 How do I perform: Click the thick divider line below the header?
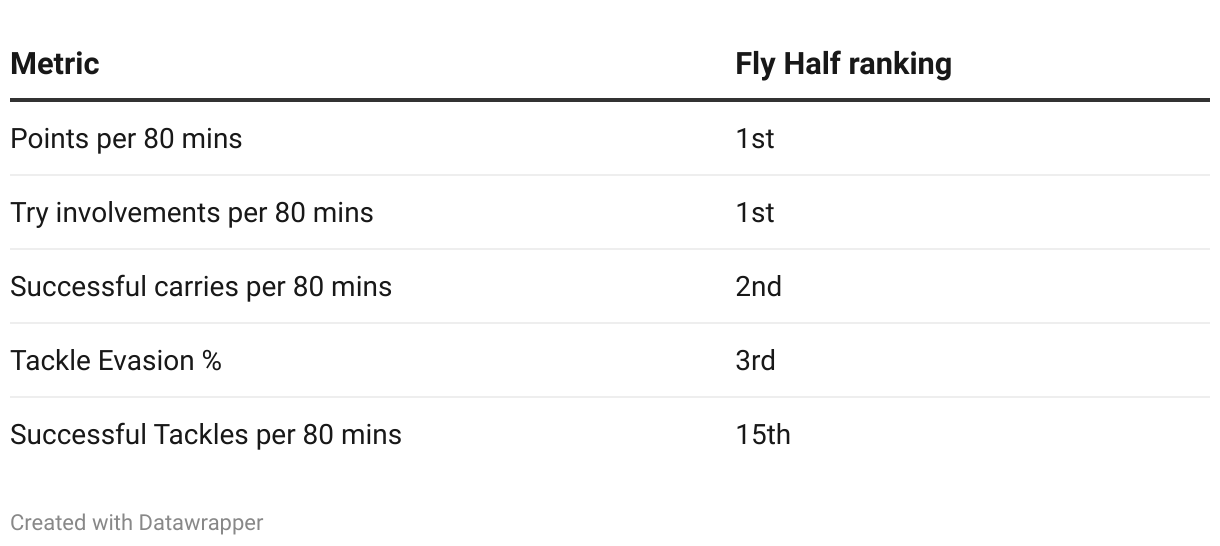(x=610, y=100)
